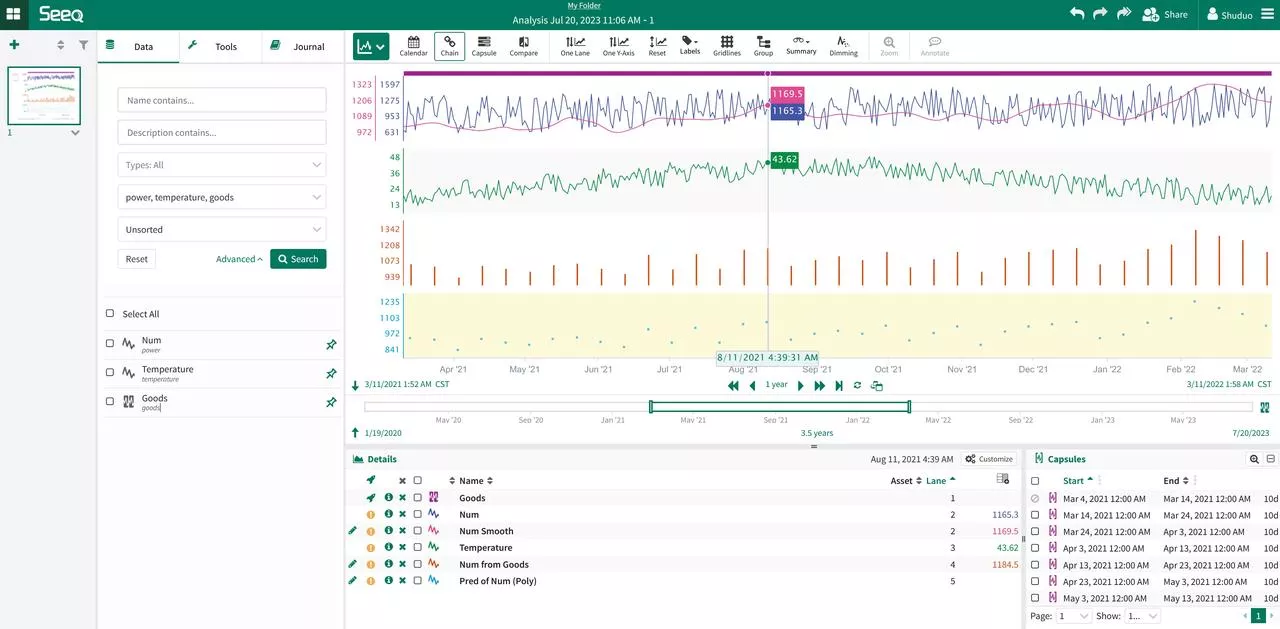
Task: Open the Labels dropdown menu
Action: (x=690, y=46)
